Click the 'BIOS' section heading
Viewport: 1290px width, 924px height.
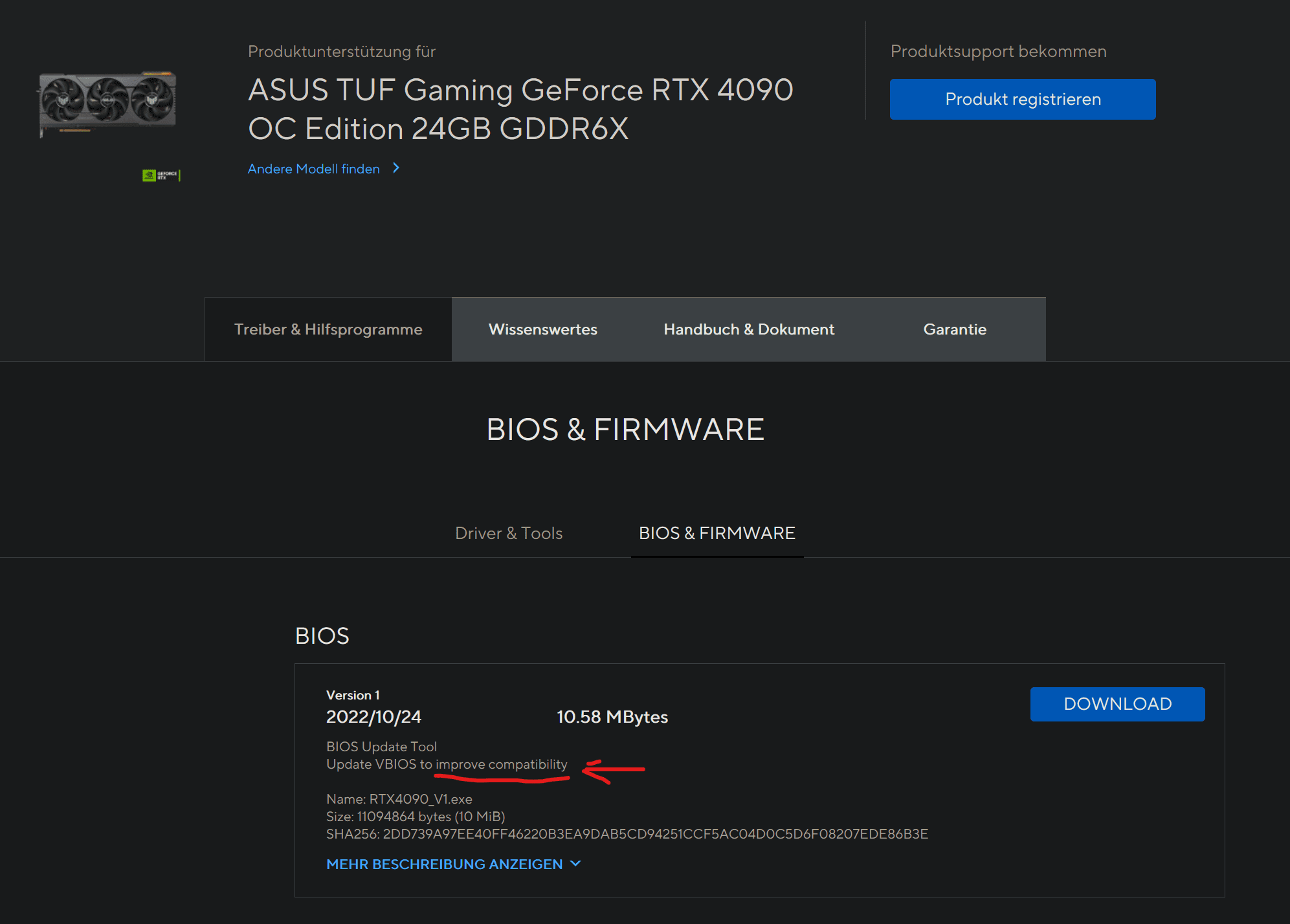click(322, 636)
